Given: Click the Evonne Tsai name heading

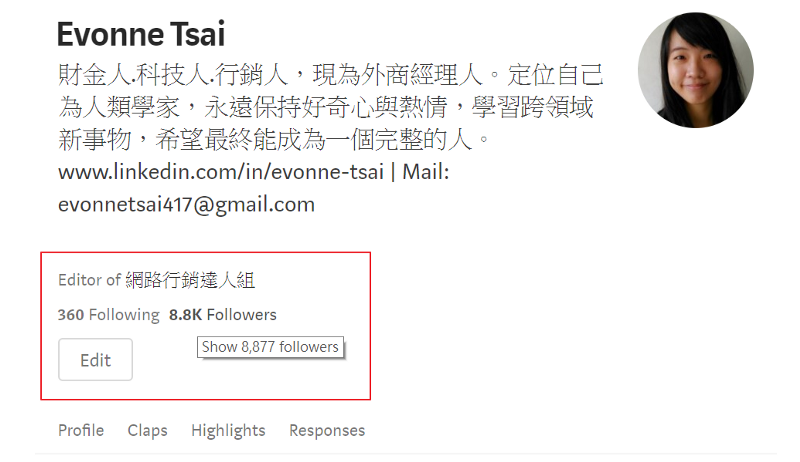Looking at the screenshot, I should [141, 35].
